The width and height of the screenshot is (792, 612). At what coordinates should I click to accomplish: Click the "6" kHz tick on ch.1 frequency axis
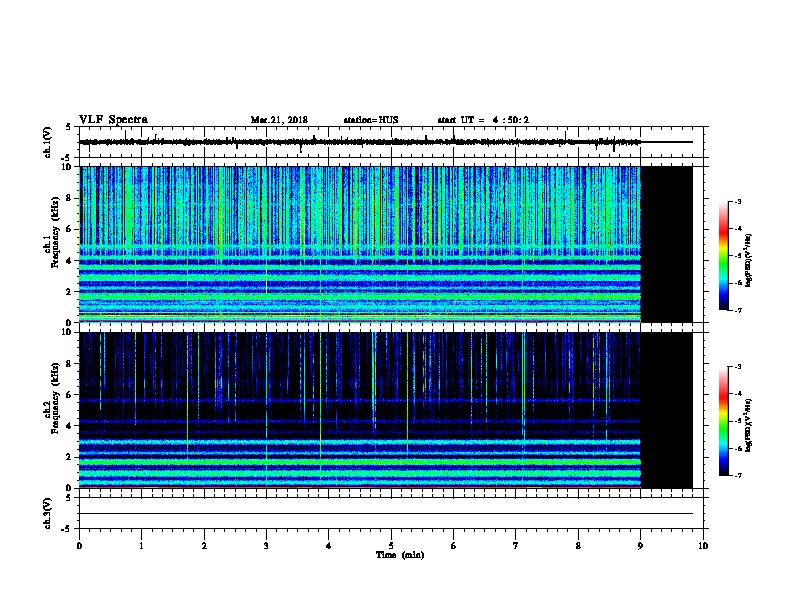pos(69,230)
